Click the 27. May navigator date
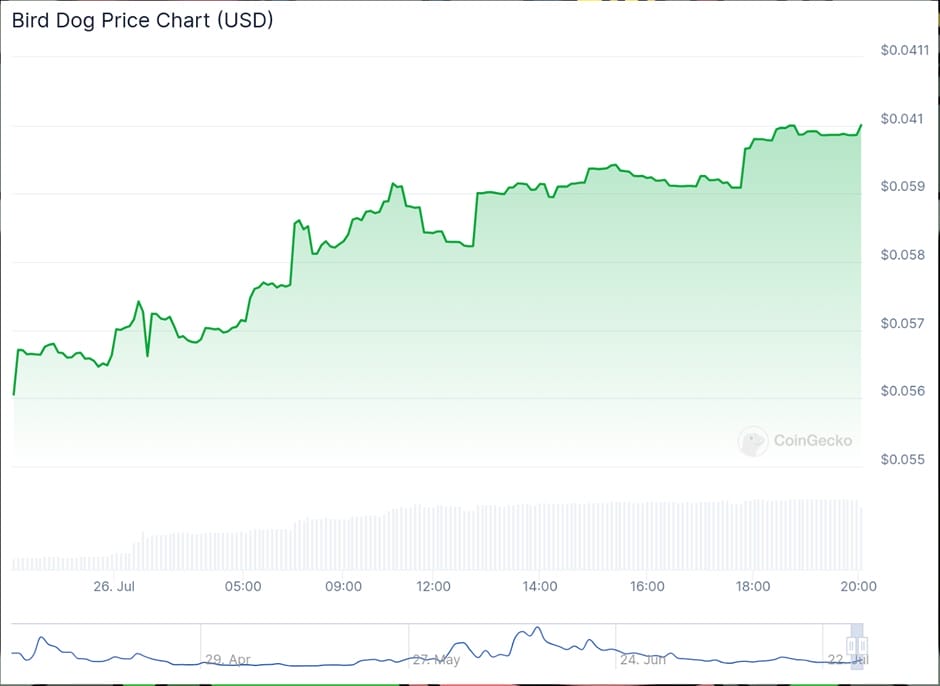Image resolution: width=940 pixels, height=686 pixels. point(436,660)
